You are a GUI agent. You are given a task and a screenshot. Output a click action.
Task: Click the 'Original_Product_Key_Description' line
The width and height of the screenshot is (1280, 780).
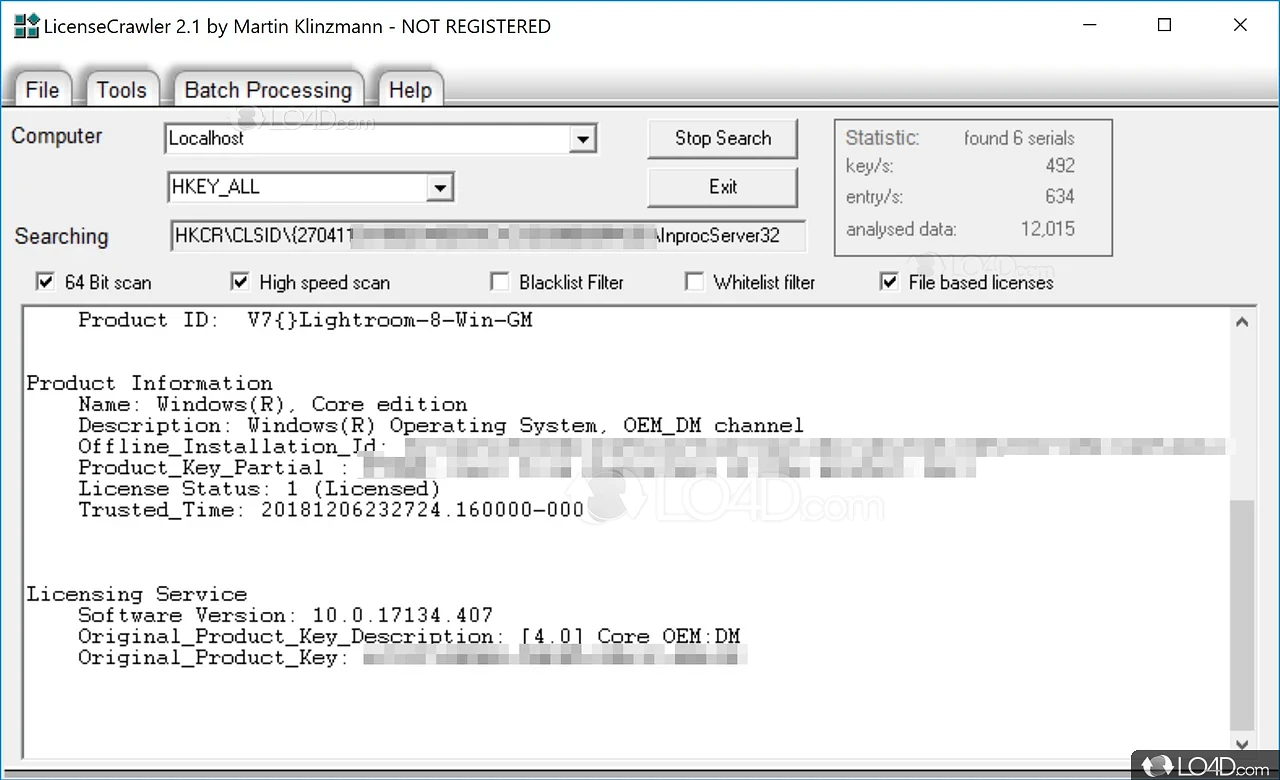point(409,636)
